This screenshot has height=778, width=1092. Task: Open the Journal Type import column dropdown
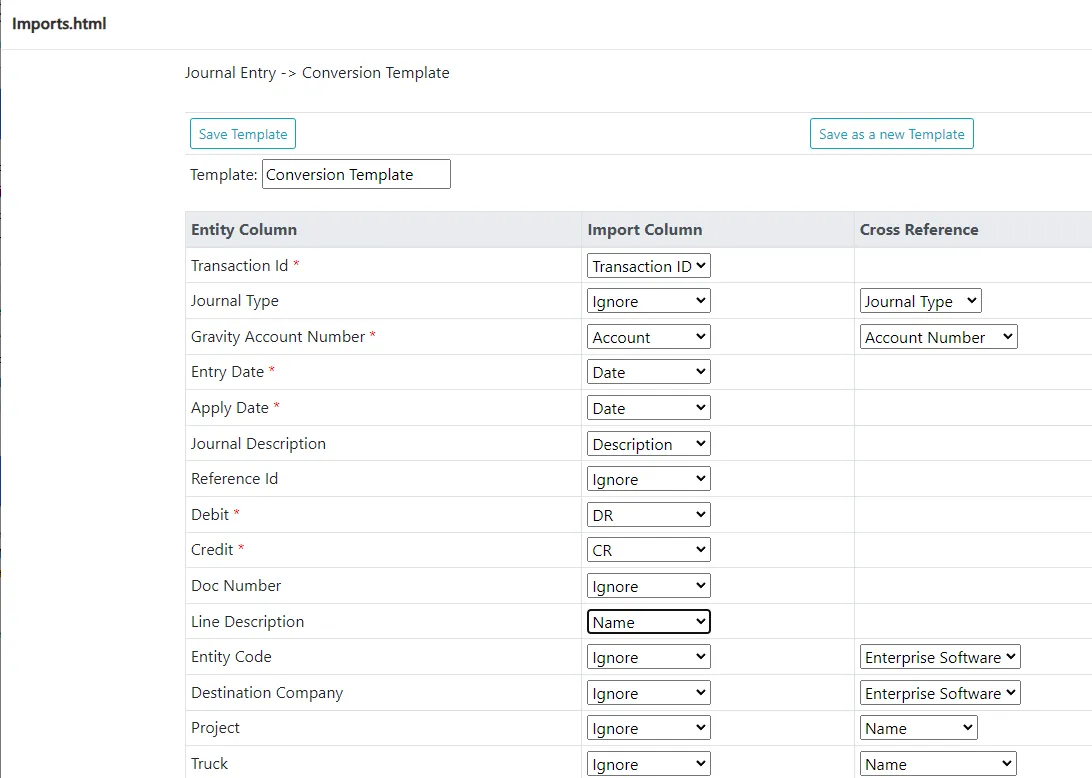point(648,301)
